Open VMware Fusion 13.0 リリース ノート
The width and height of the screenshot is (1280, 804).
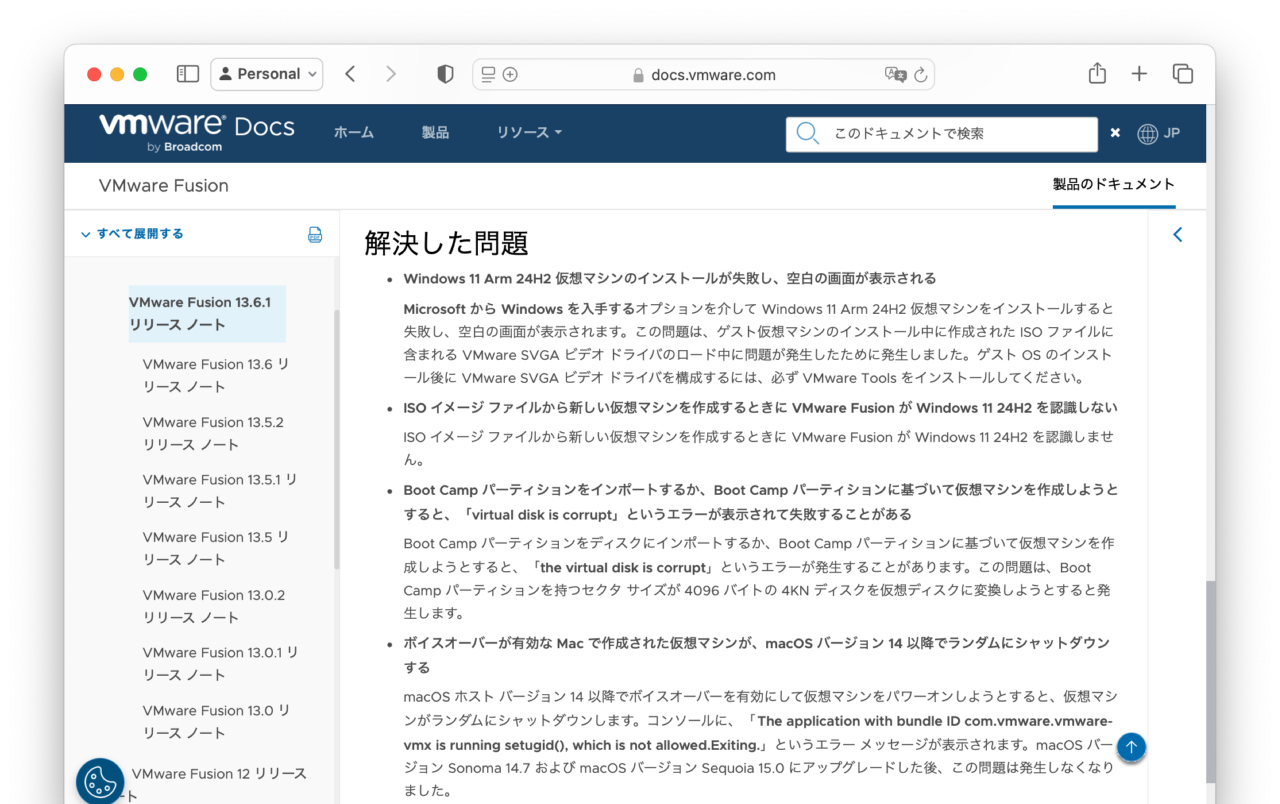point(217,721)
